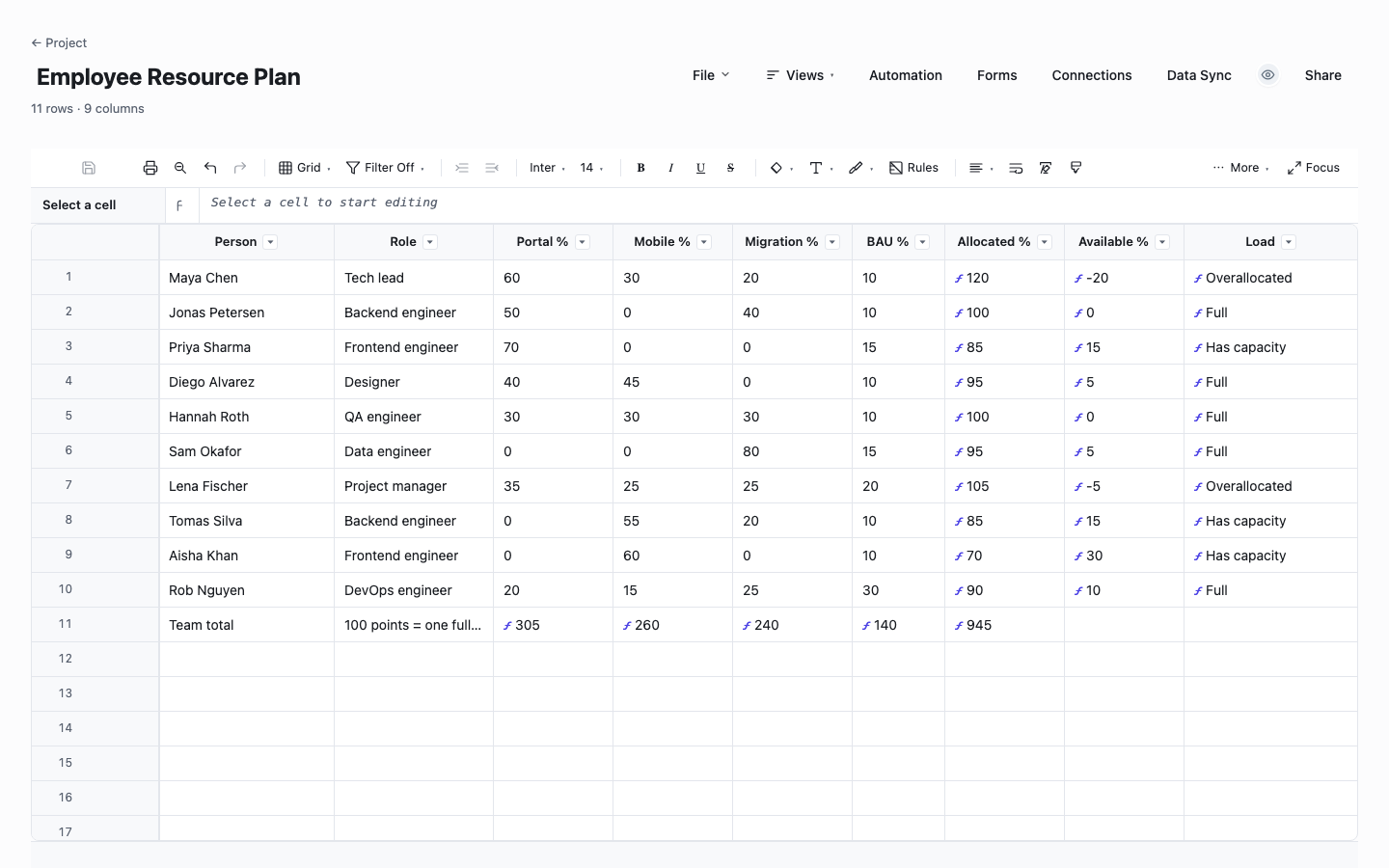Open the Connections tab
1389x868 pixels.
(1092, 75)
